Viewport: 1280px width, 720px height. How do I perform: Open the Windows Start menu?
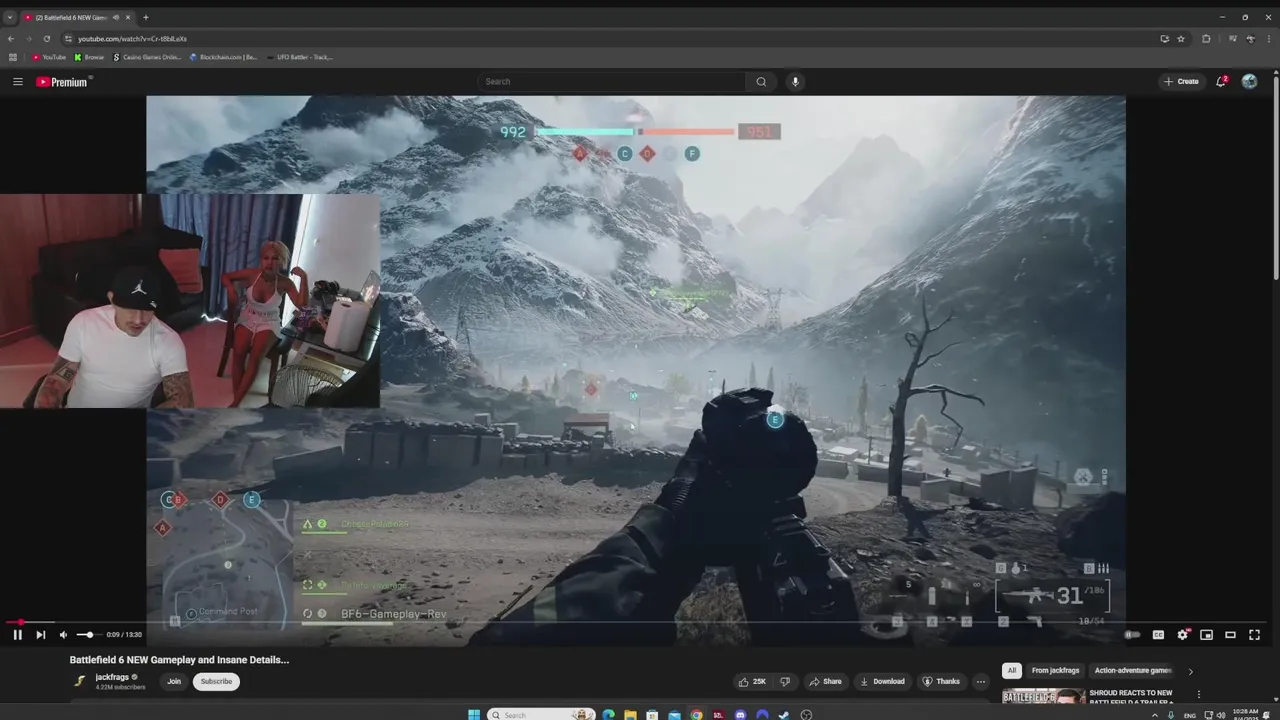[x=474, y=714]
